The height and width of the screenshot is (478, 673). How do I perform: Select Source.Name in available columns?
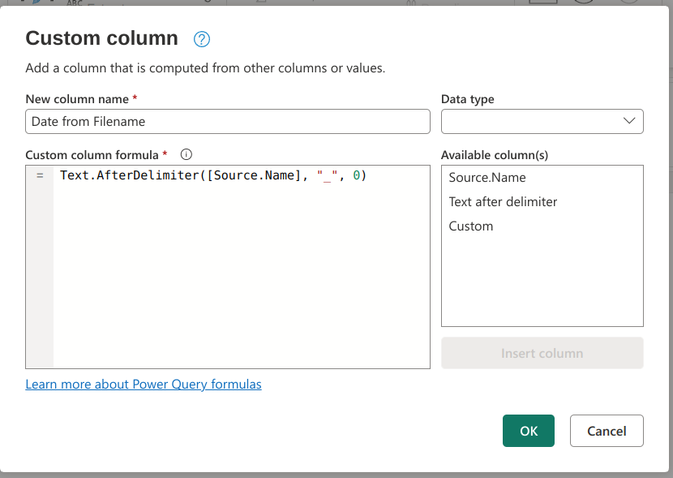click(x=487, y=178)
